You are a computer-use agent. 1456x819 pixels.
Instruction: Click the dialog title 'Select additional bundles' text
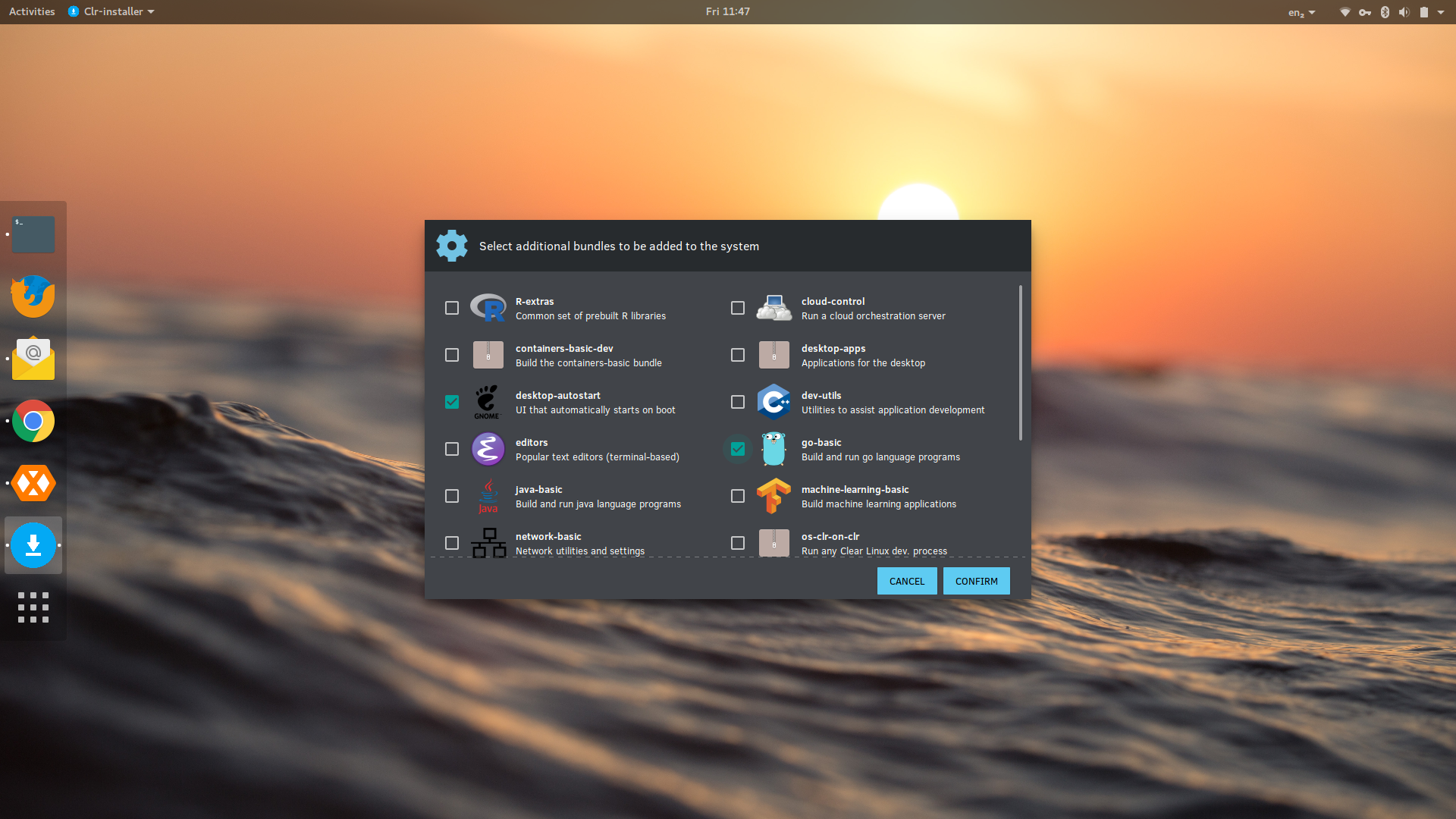point(619,246)
